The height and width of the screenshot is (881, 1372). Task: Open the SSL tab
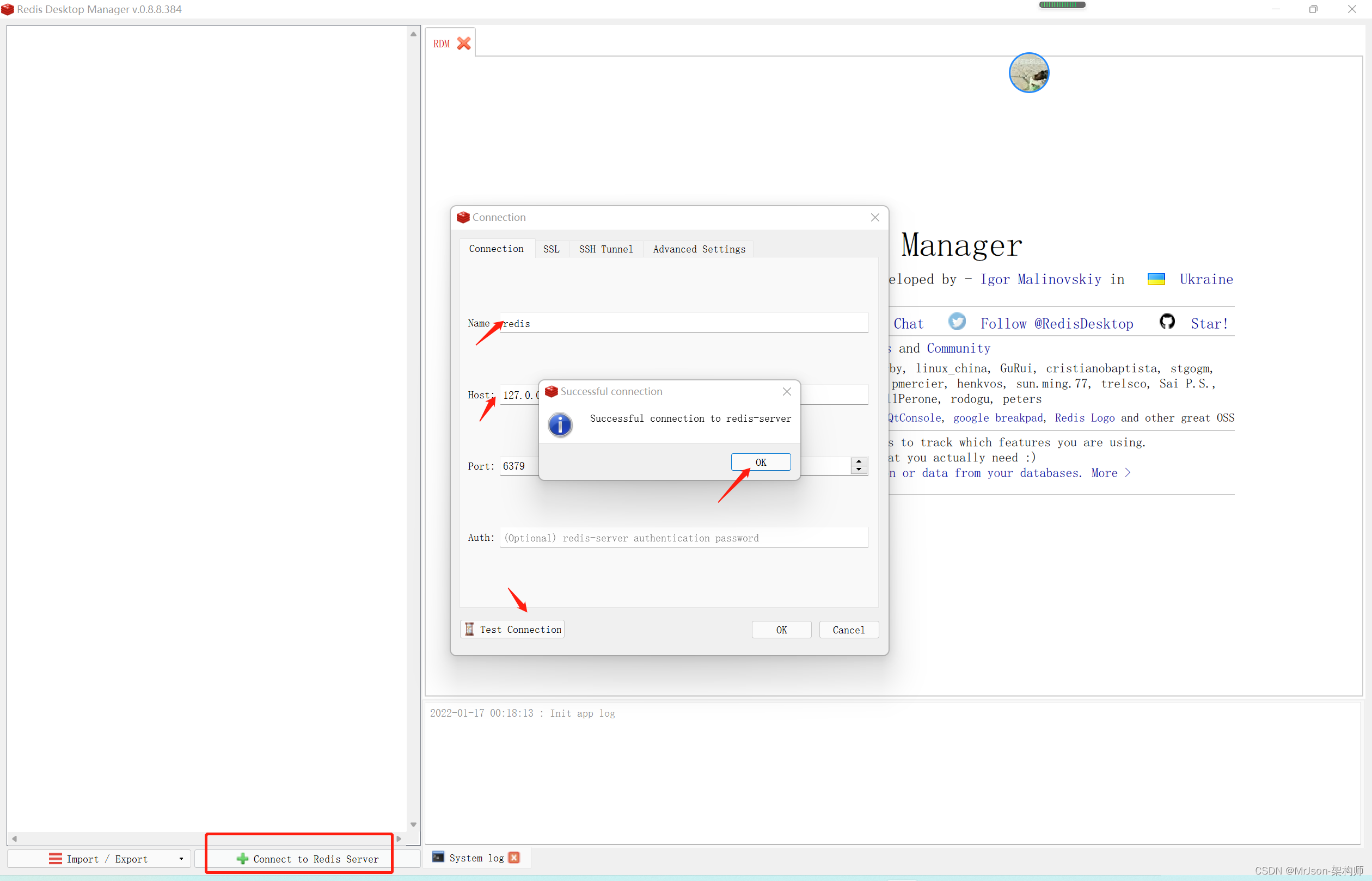(x=551, y=249)
